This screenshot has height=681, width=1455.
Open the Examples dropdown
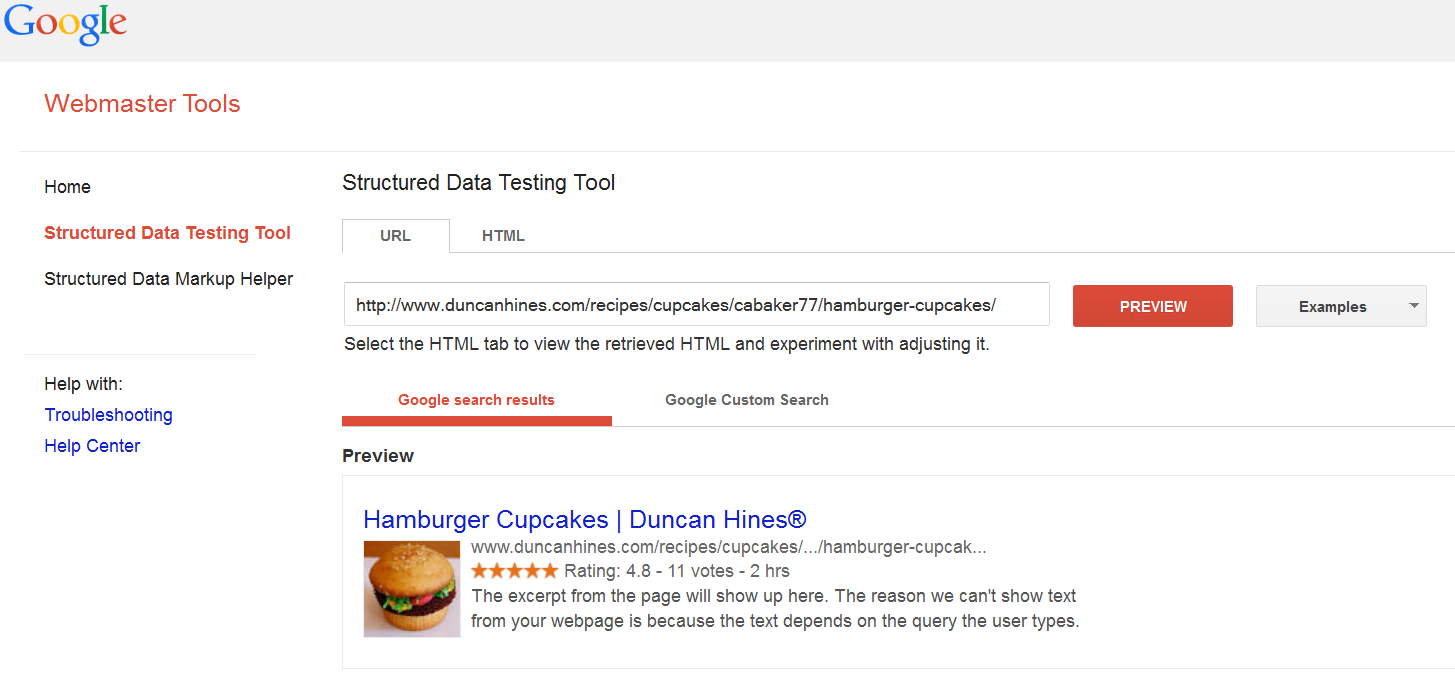(x=1340, y=306)
